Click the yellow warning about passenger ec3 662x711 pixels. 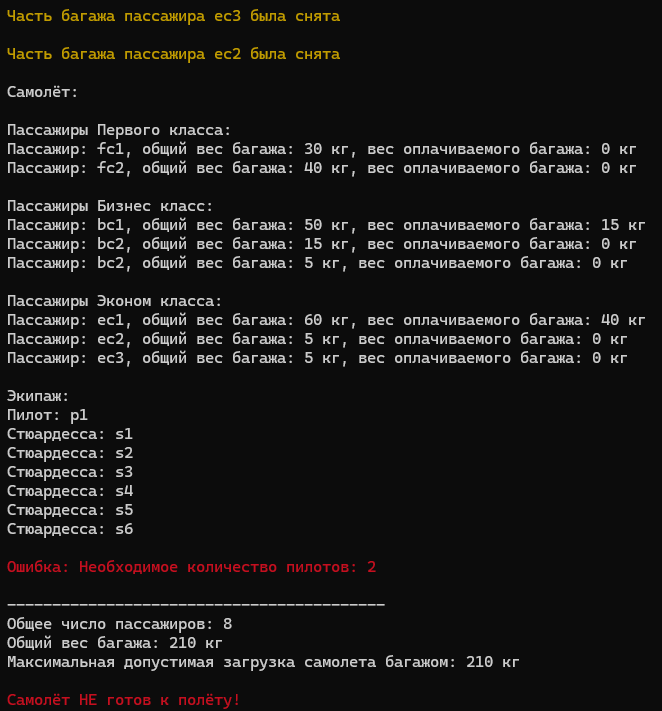point(173,16)
